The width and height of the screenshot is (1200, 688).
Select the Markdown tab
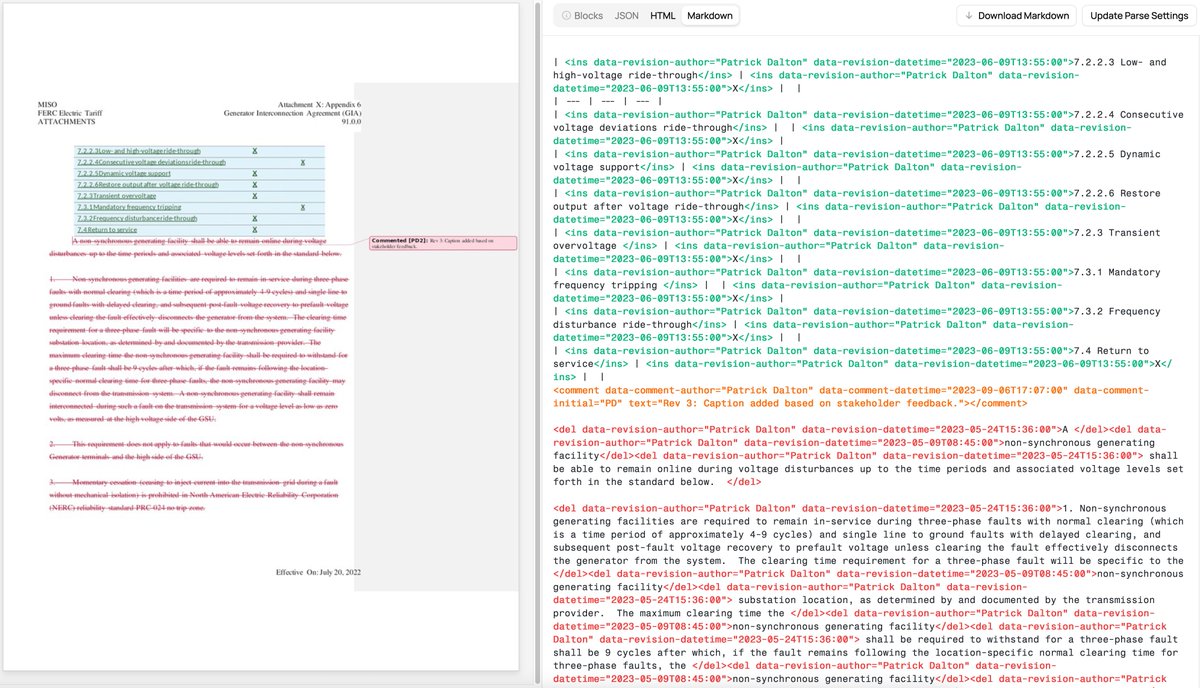pyautogui.click(x=709, y=15)
